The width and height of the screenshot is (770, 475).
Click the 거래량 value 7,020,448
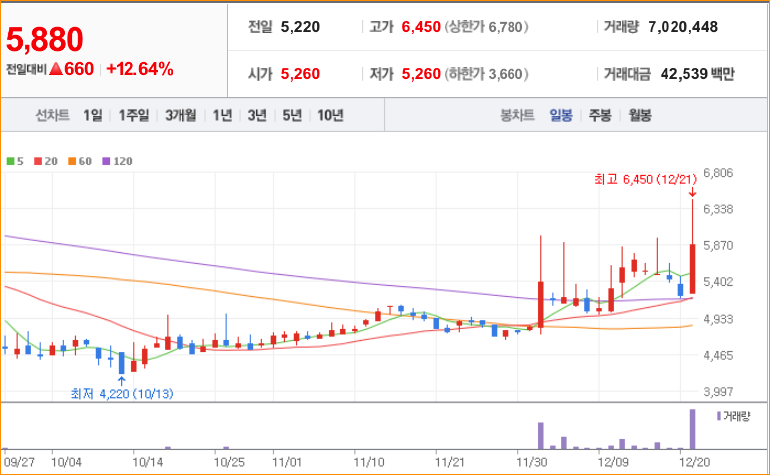[683, 27]
